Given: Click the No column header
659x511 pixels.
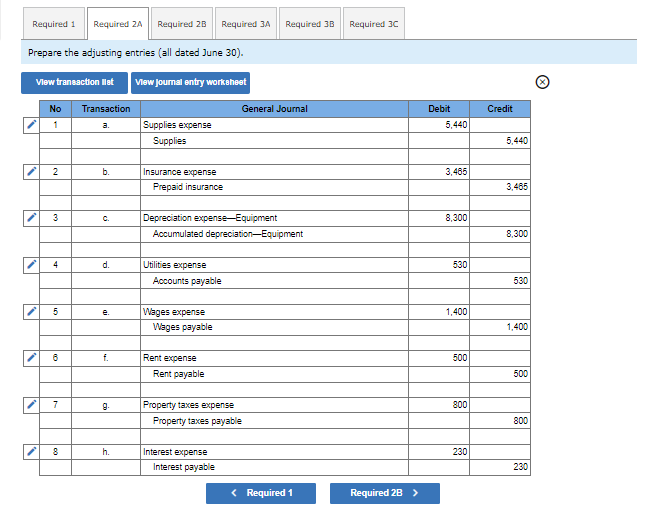Looking at the screenshot, I should pyautogui.click(x=55, y=109).
